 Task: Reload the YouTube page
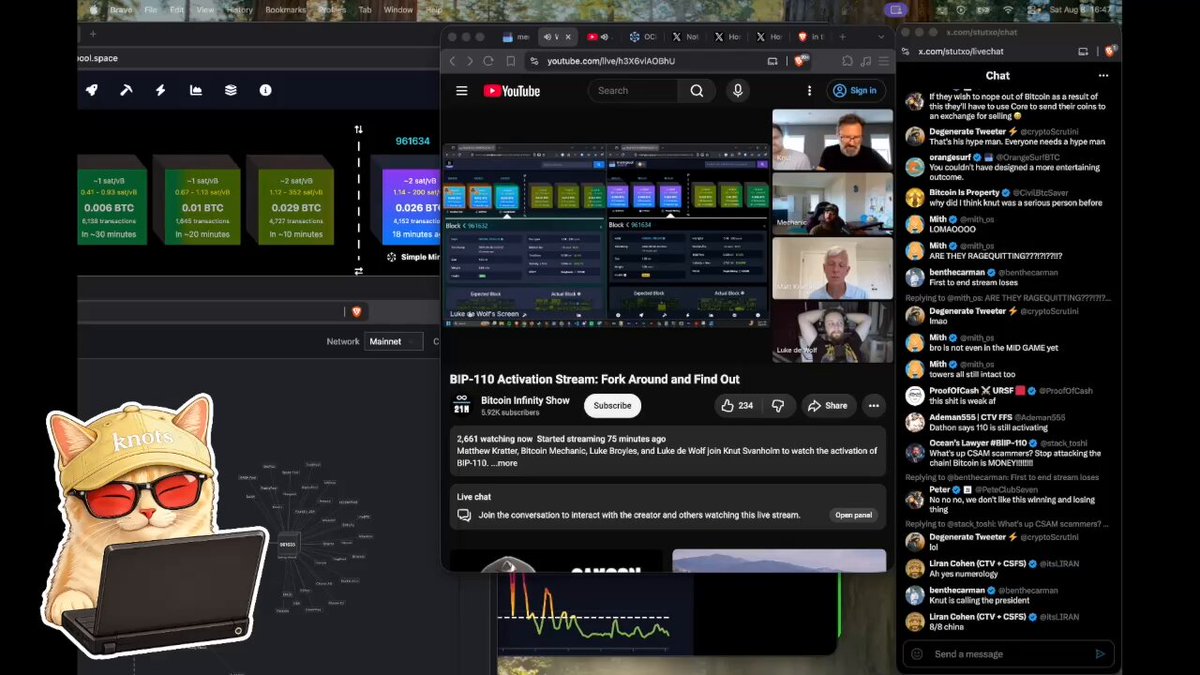coord(488,61)
